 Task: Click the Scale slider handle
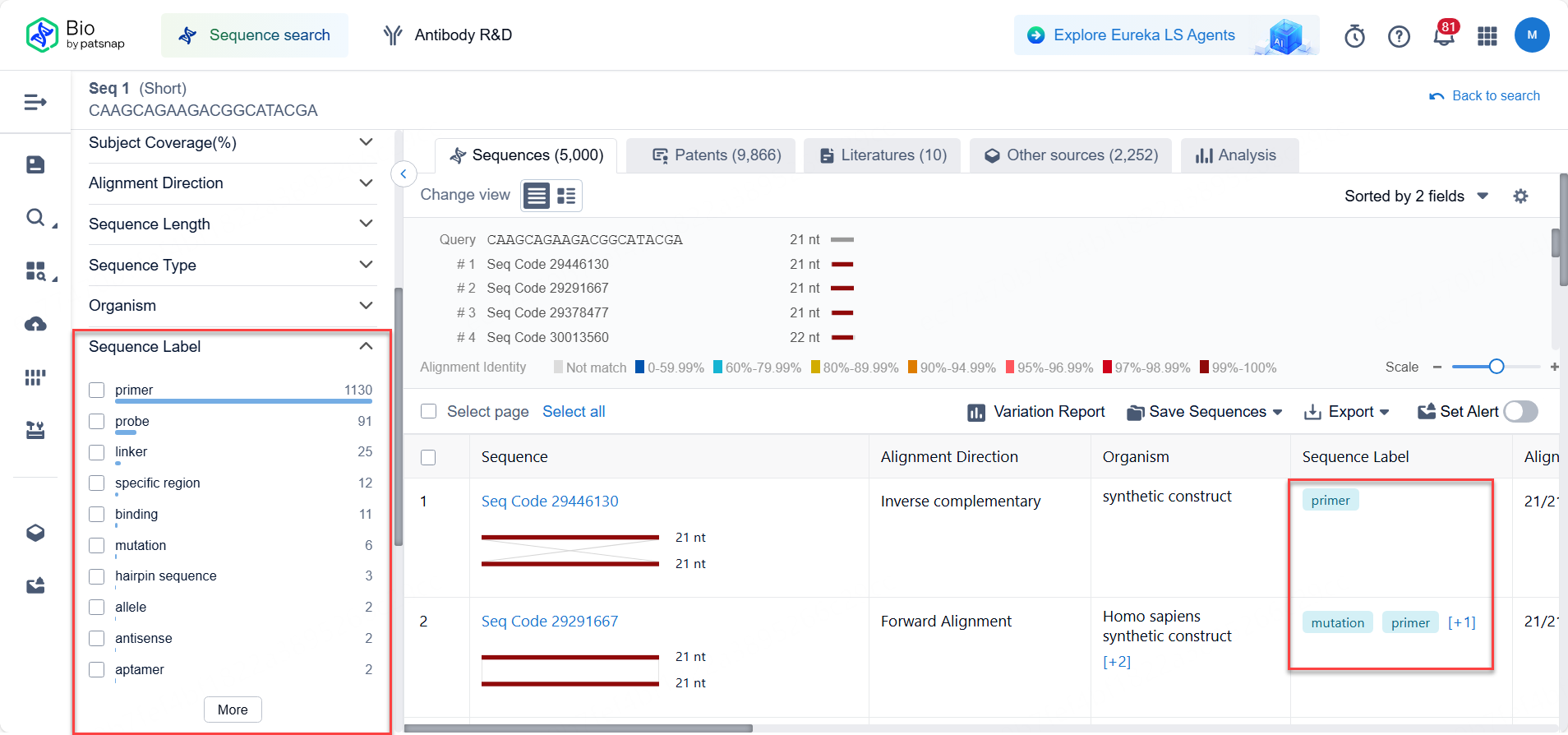1497,367
